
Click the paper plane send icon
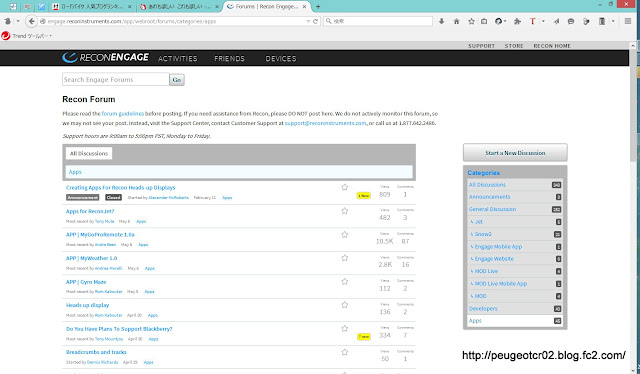tap(556, 21)
